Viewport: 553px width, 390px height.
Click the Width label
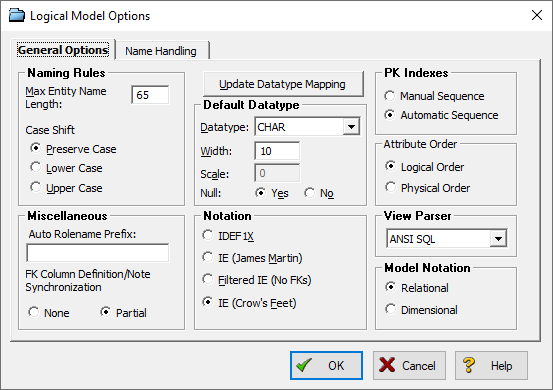pyautogui.click(x=216, y=151)
